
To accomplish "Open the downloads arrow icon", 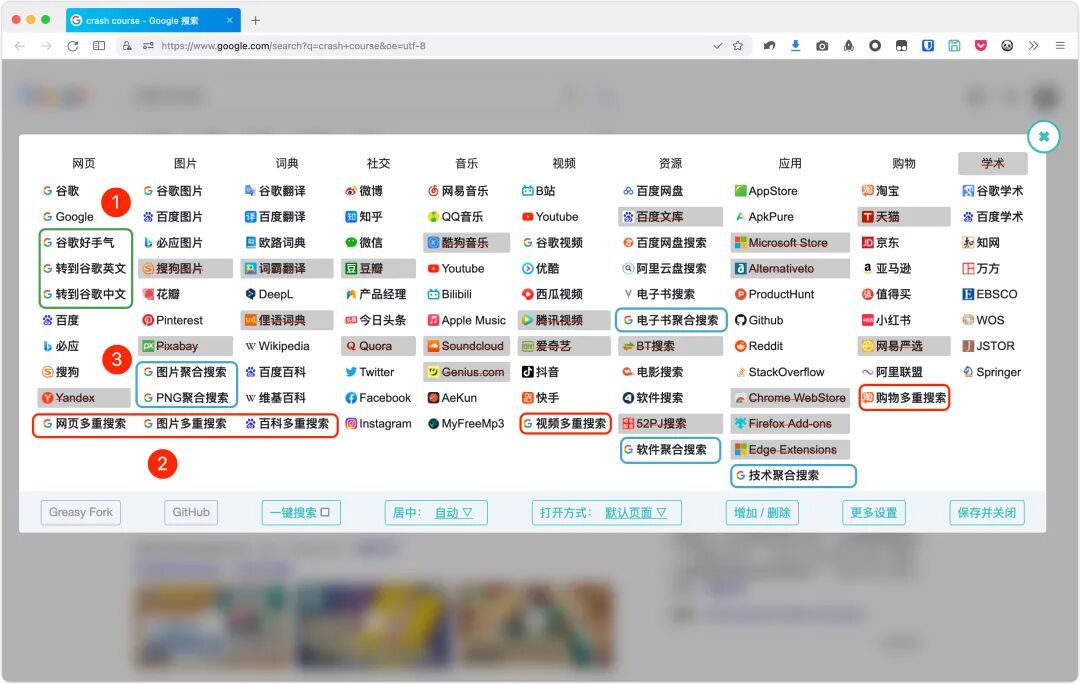I will point(796,45).
